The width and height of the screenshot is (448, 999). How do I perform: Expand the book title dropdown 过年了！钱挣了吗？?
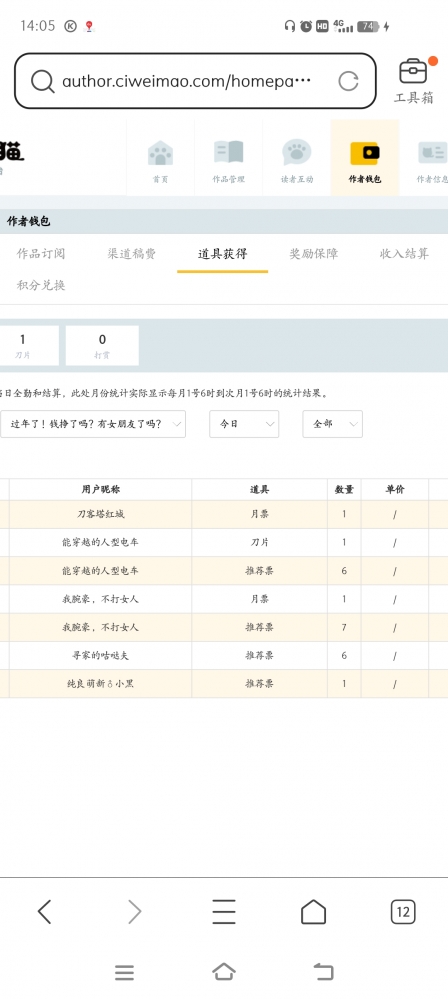[93, 424]
